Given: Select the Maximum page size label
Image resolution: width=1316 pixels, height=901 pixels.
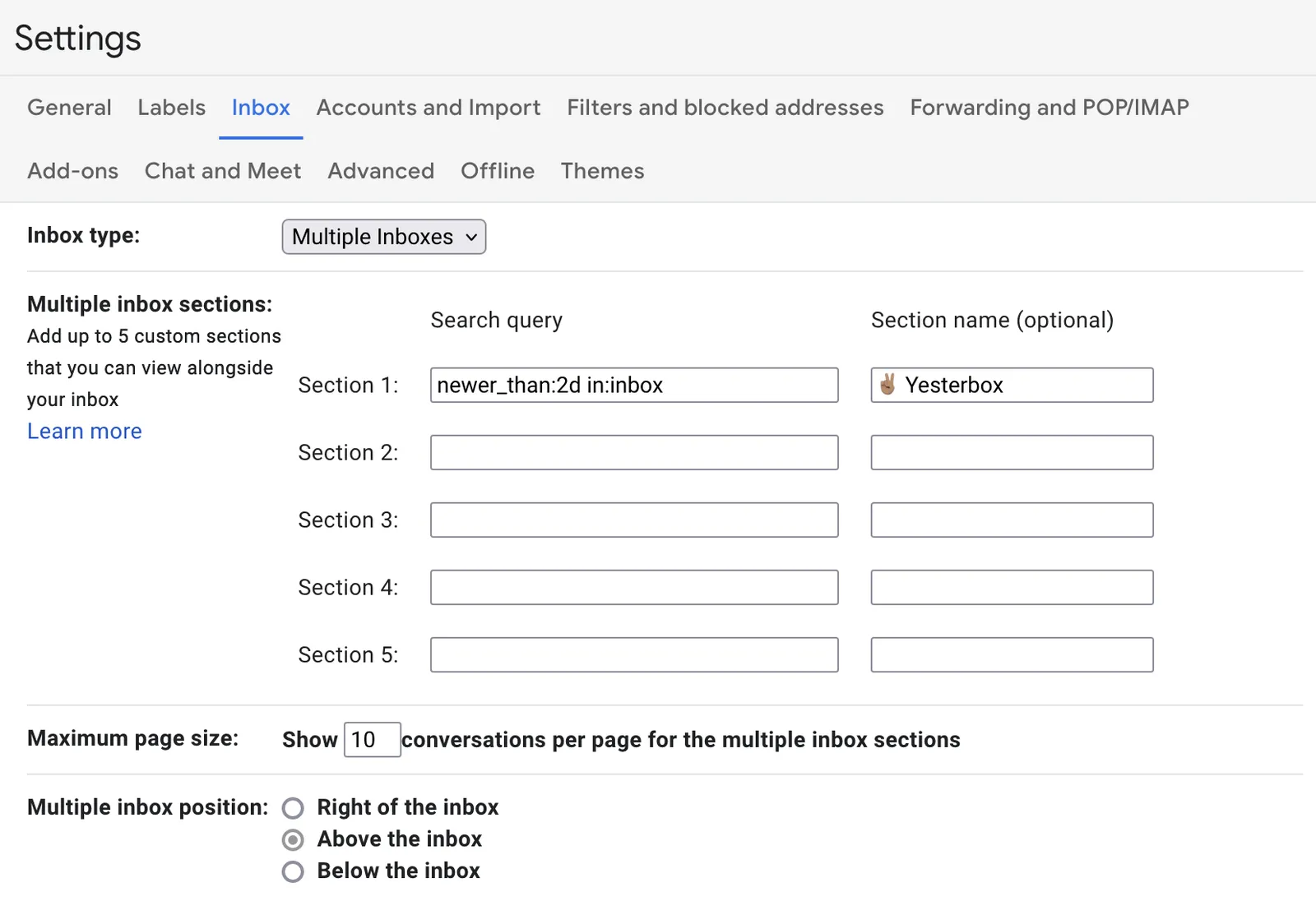Looking at the screenshot, I should pos(132,738).
